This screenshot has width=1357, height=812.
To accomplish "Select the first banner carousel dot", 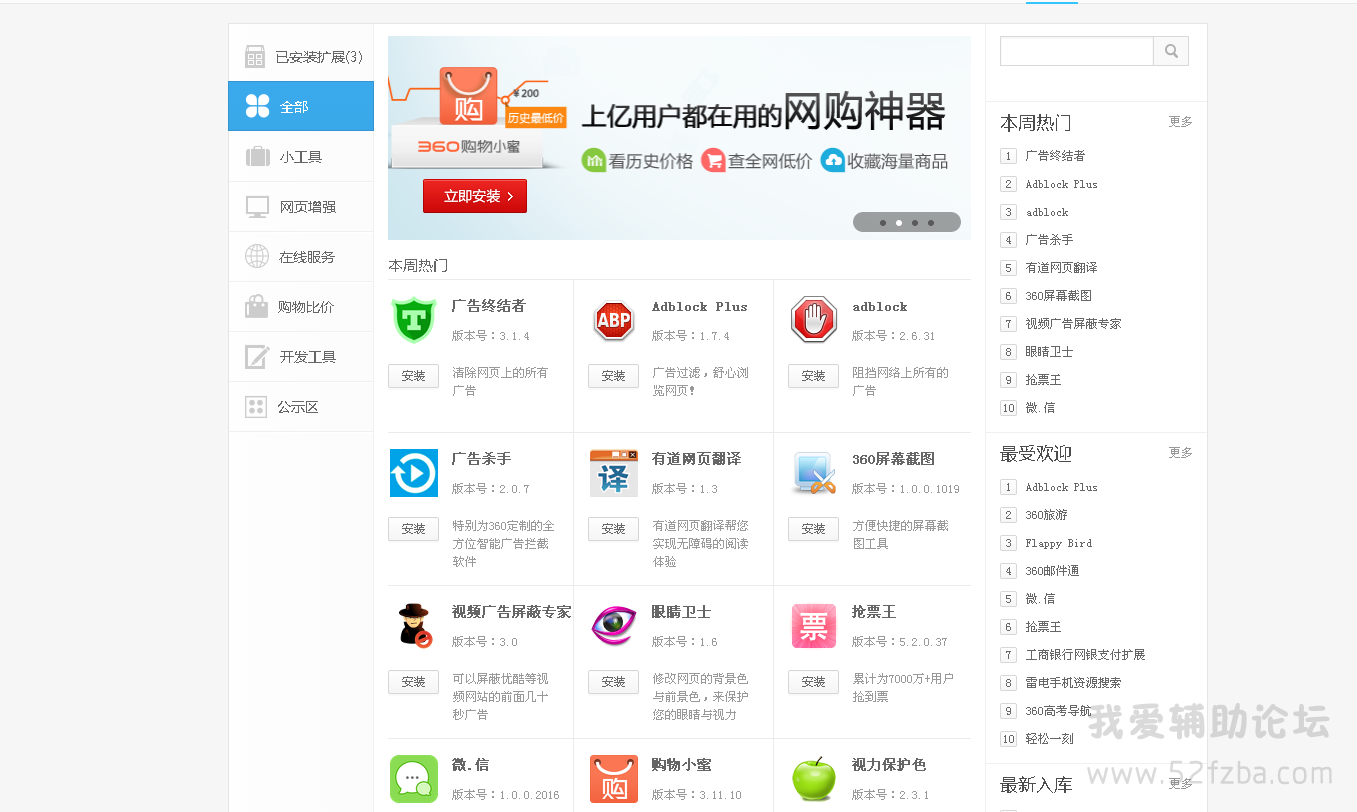I will (x=883, y=223).
